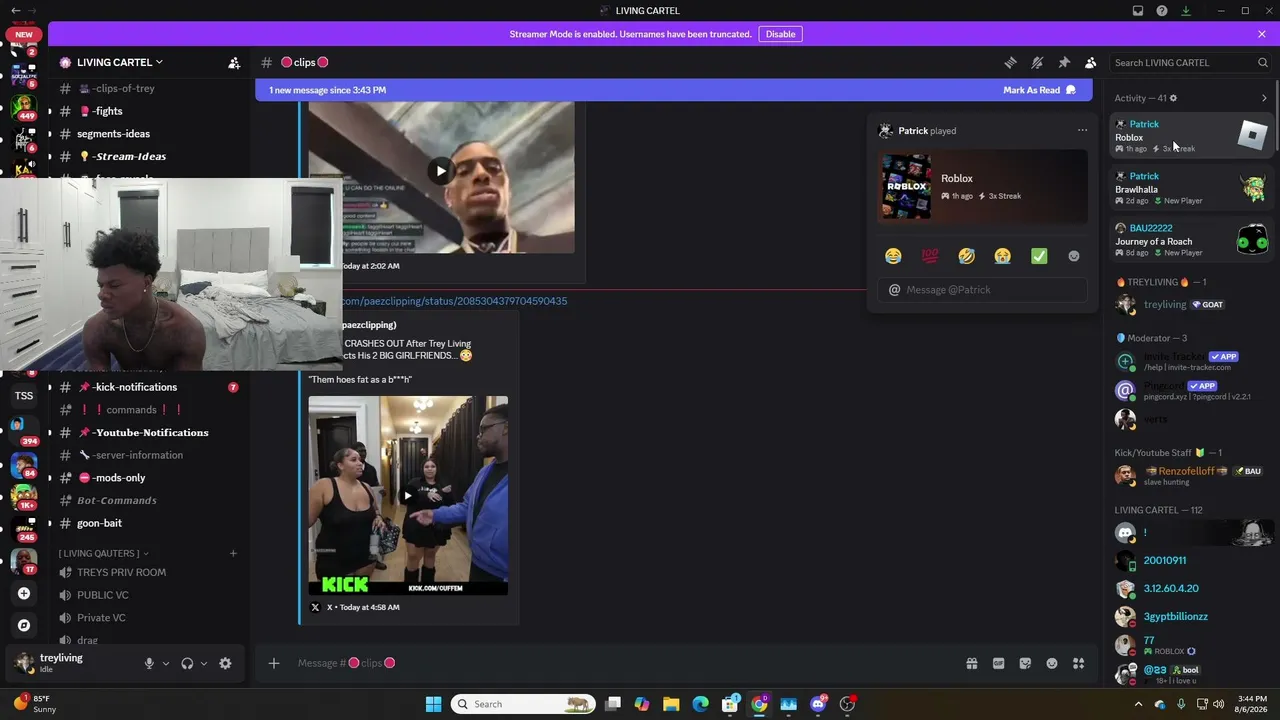Open the Discord help icon
Viewport: 1280px width, 720px height.
click(x=1162, y=11)
